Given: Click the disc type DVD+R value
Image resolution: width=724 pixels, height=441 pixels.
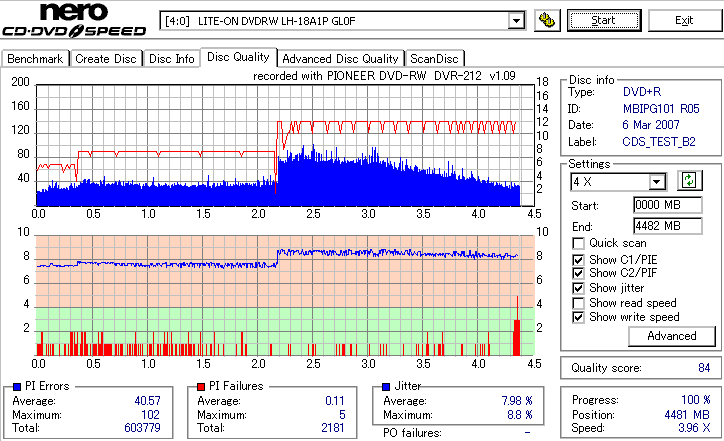Looking at the screenshot, I should click(x=642, y=92).
